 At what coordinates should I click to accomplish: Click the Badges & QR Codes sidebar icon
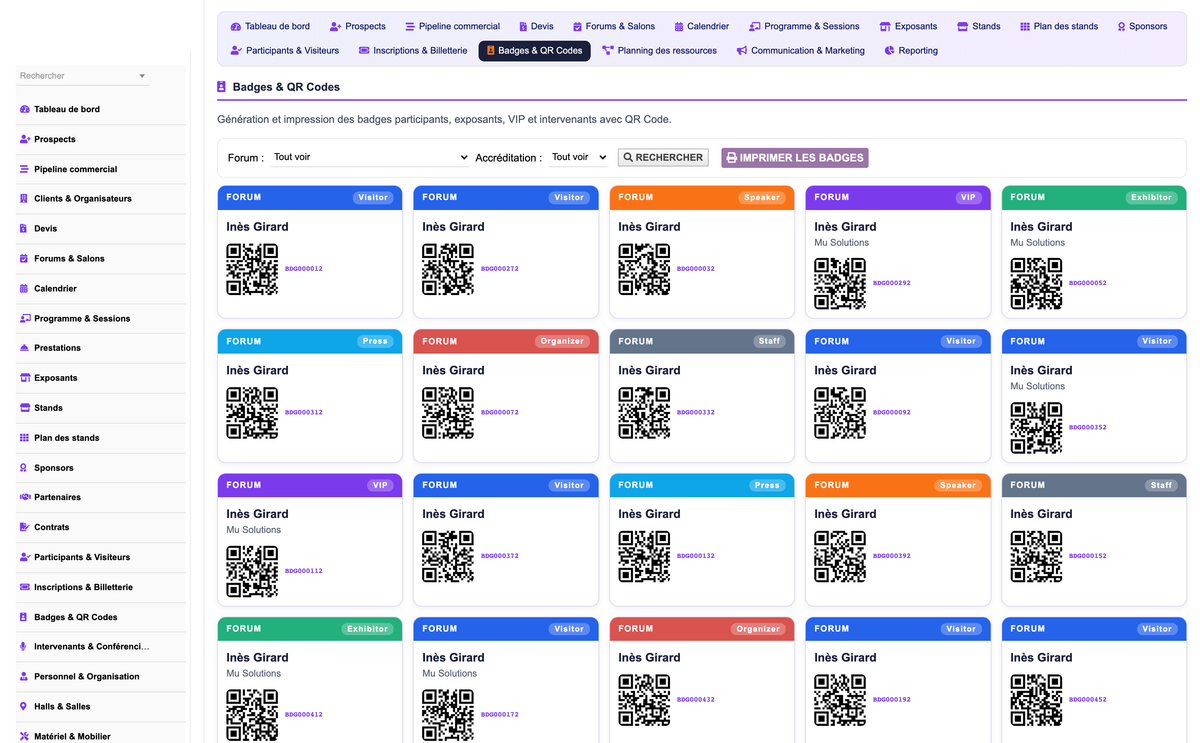tap(25, 617)
